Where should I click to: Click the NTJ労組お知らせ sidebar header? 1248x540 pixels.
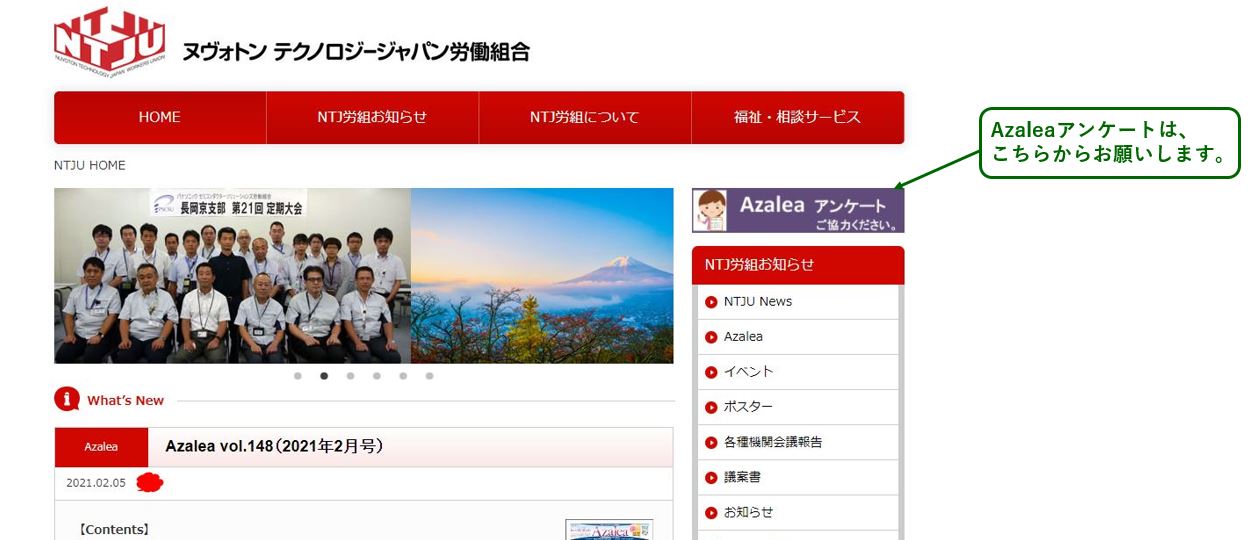click(x=798, y=265)
